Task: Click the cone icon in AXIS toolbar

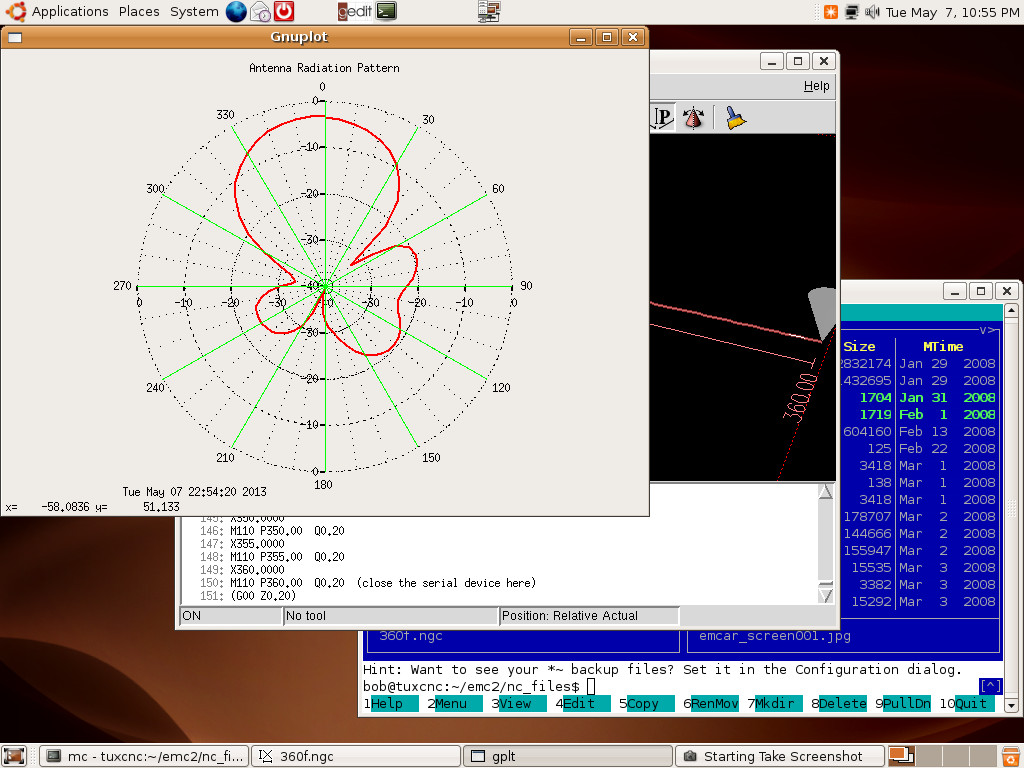Action: coord(693,118)
